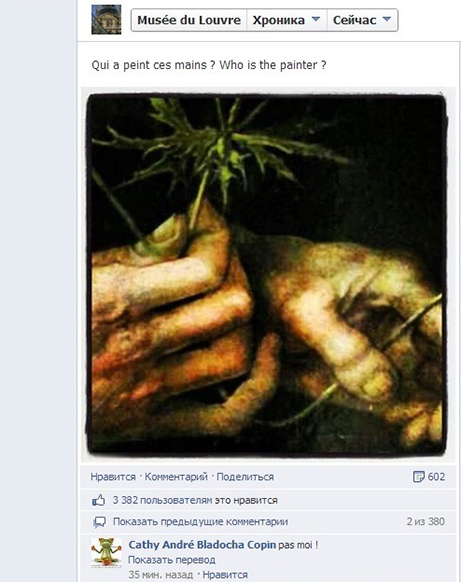
Task: Like Cathy's comment via Нравится
Action: click(x=225, y=575)
